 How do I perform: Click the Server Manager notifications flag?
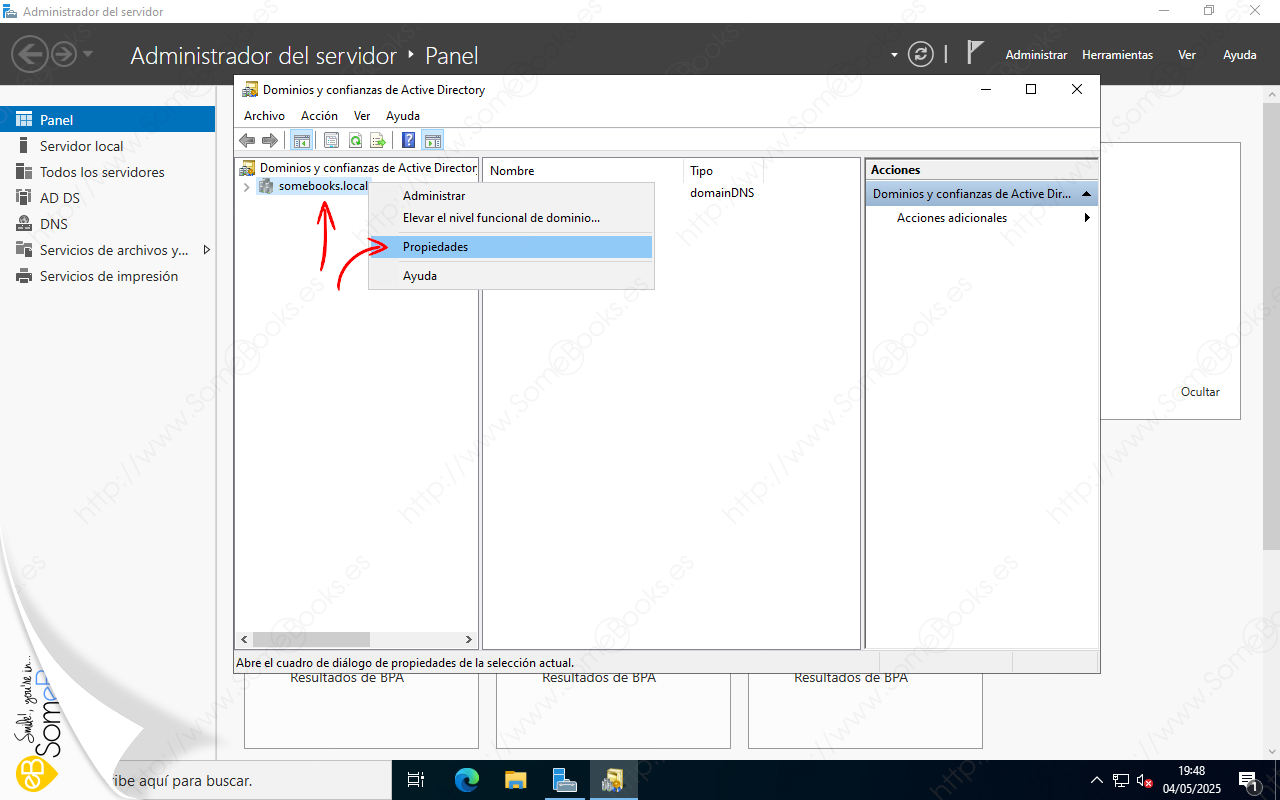pos(975,54)
